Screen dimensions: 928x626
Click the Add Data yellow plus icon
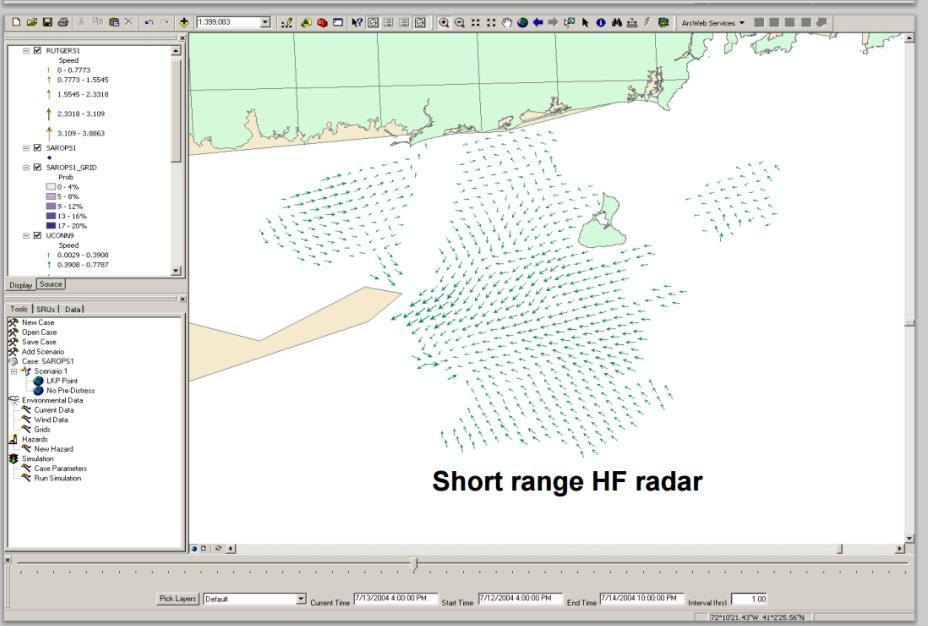[184, 22]
